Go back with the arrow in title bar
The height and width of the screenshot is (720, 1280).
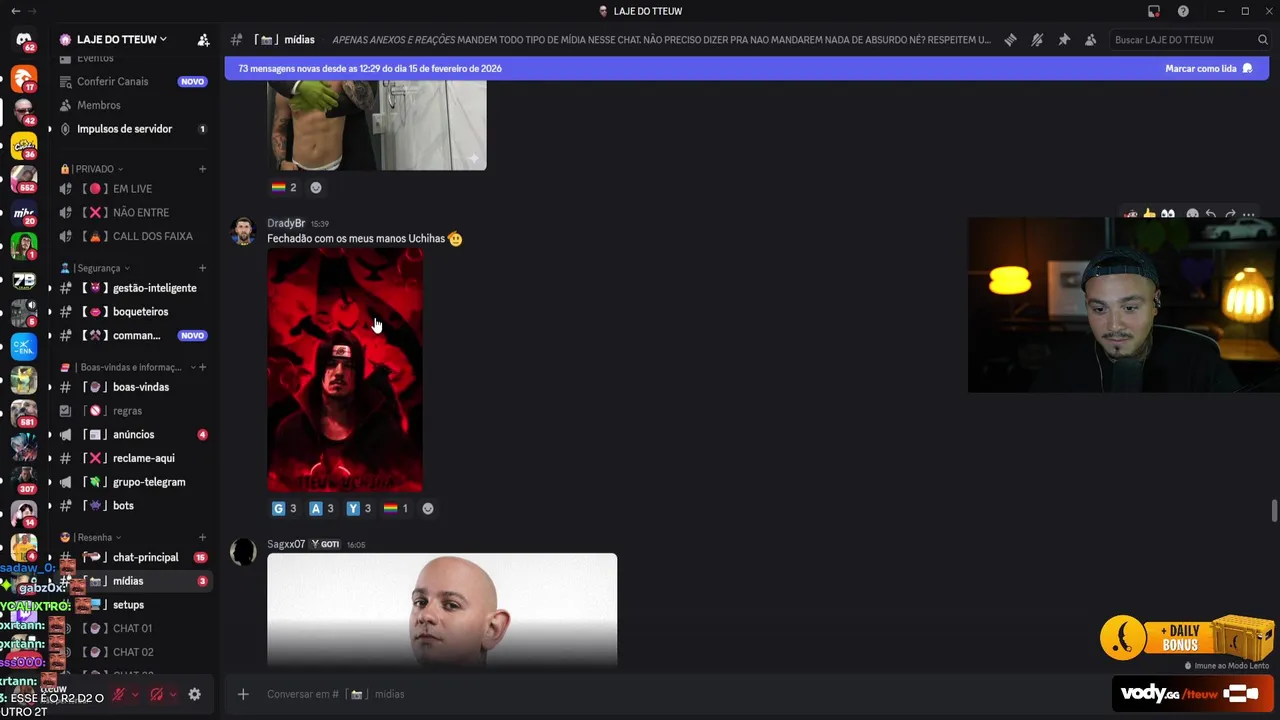(x=15, y=11)
